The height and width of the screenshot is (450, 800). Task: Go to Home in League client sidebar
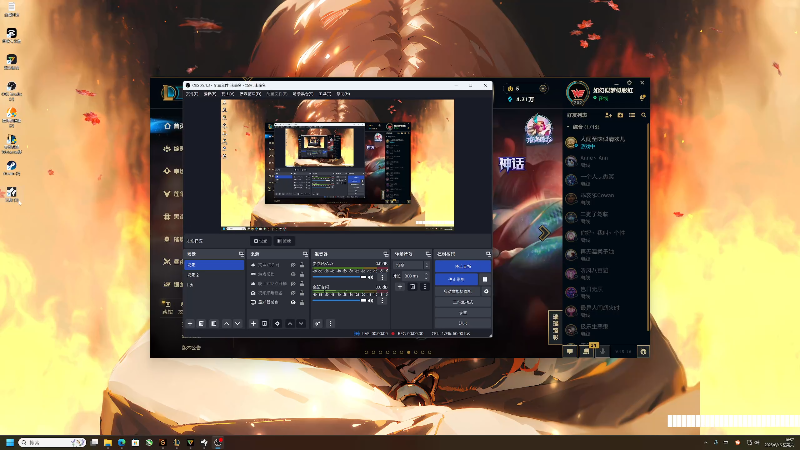tap(171, 126)
